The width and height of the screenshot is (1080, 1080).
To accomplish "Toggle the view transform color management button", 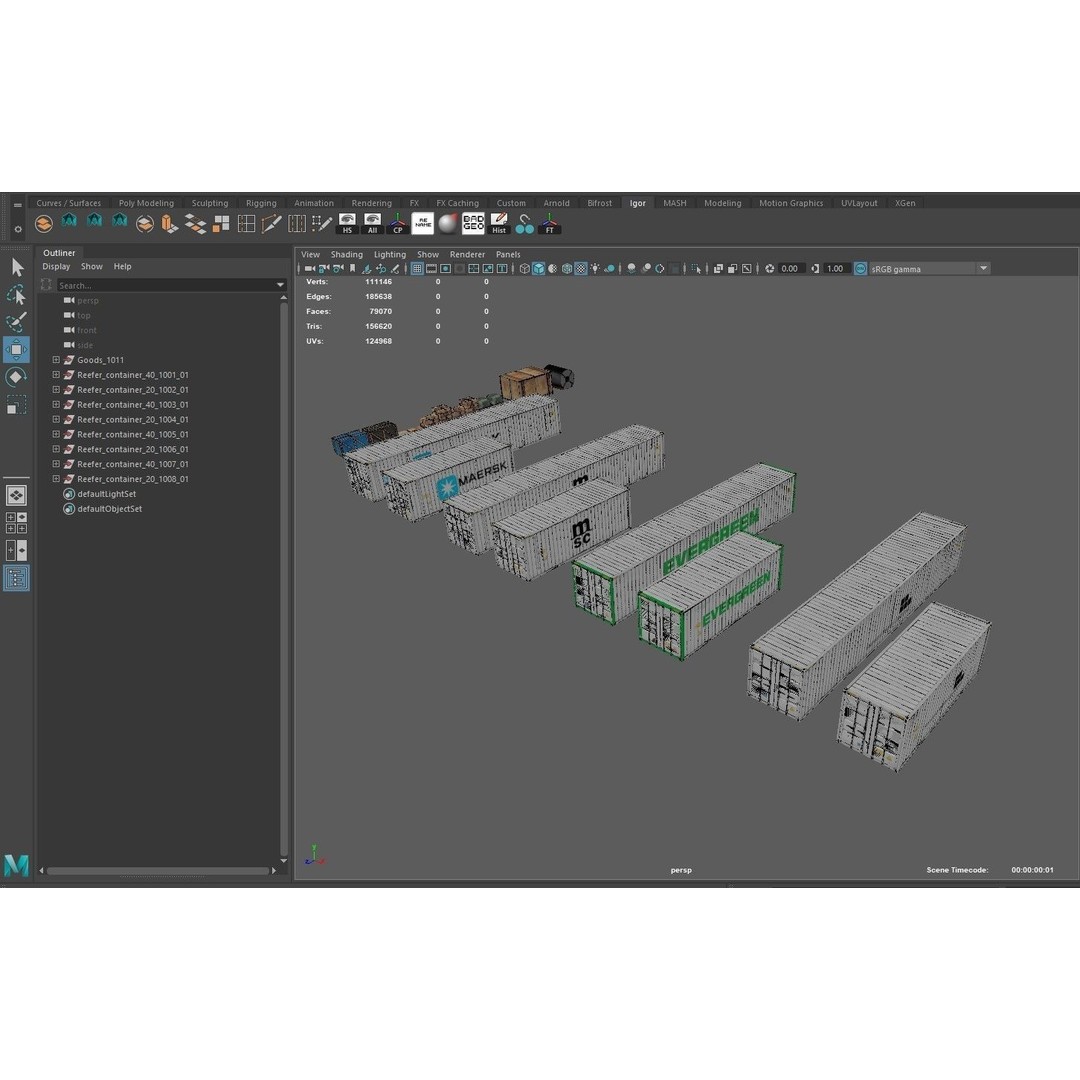I will coord(860,269).
